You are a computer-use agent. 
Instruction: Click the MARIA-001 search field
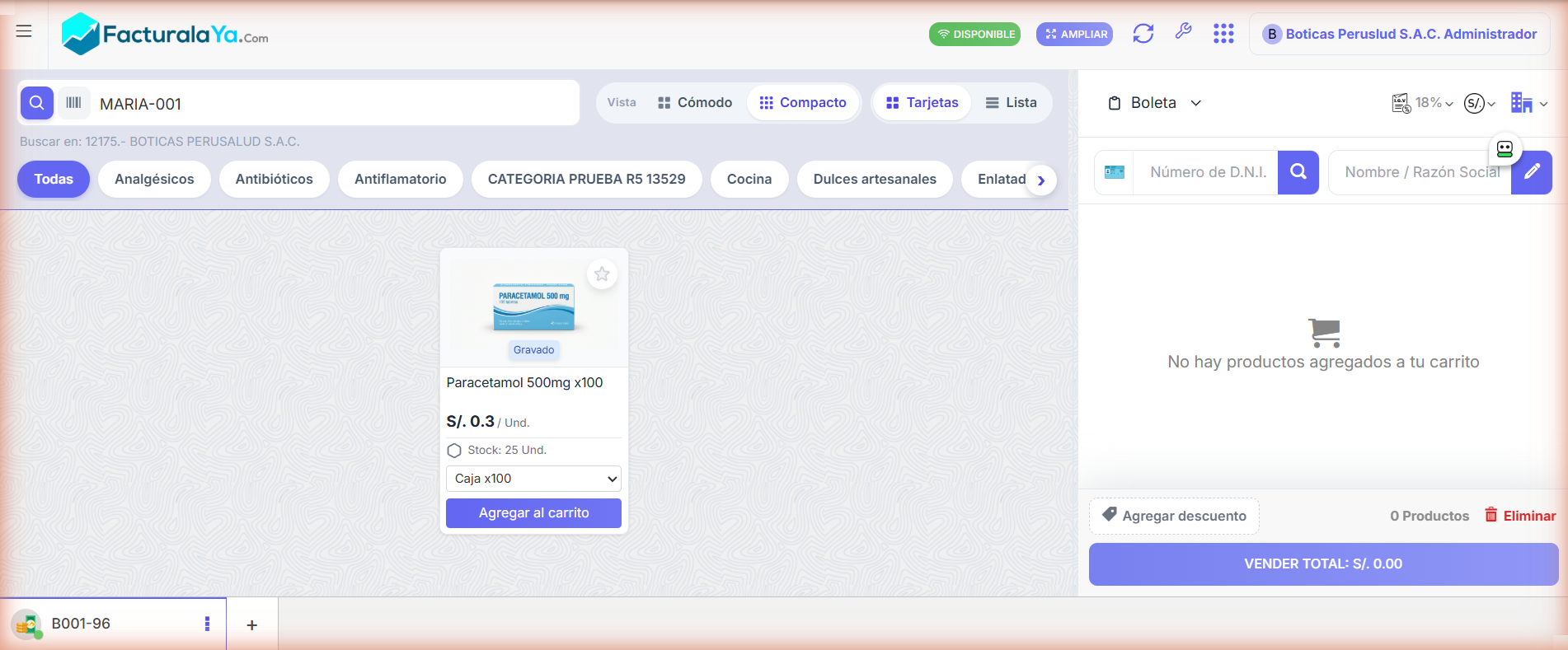336,104
